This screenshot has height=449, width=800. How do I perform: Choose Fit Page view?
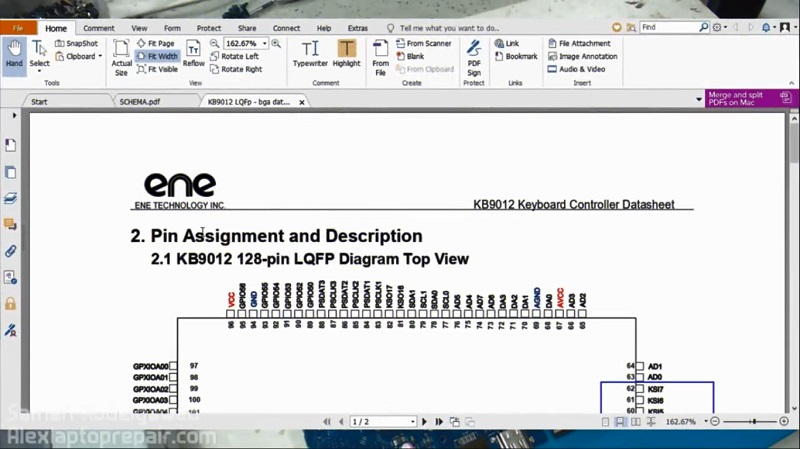click(x=156, y=43)
